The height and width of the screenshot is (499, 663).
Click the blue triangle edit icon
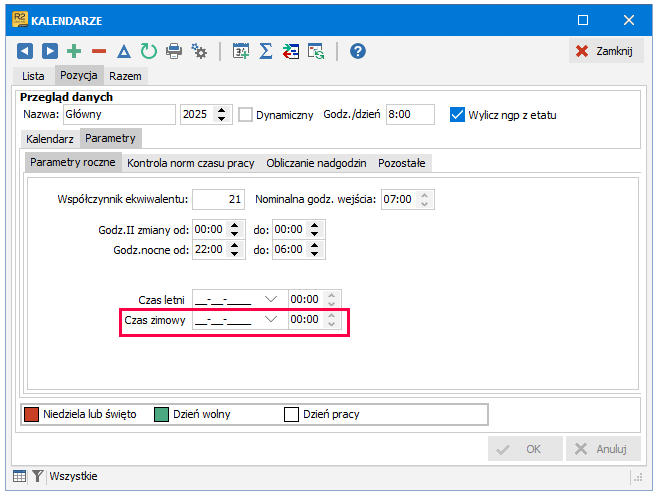124,51
